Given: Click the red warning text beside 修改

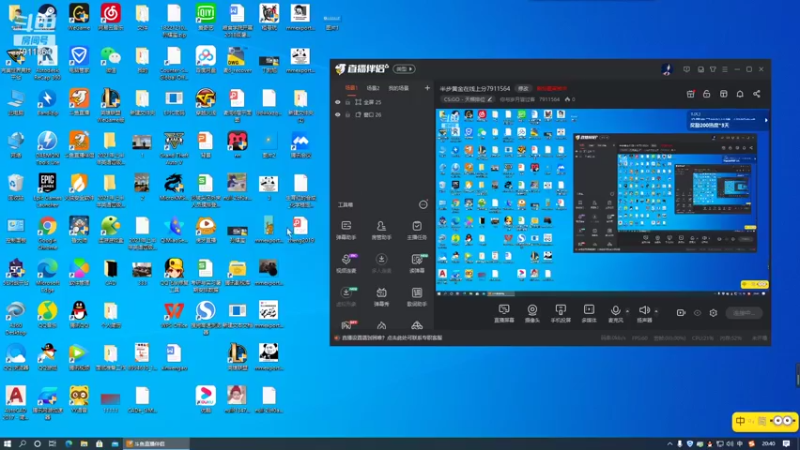Looking at the screenshot, I should point(552,88).
